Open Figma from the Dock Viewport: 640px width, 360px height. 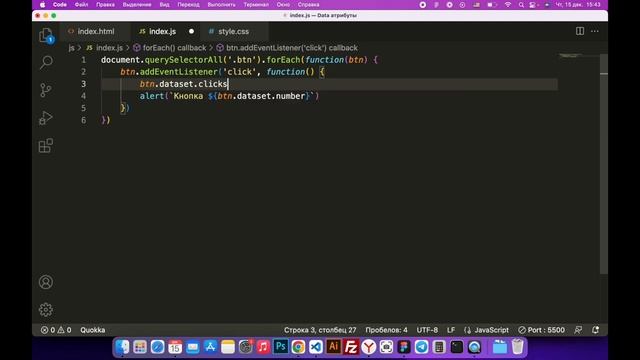point(404,347)
